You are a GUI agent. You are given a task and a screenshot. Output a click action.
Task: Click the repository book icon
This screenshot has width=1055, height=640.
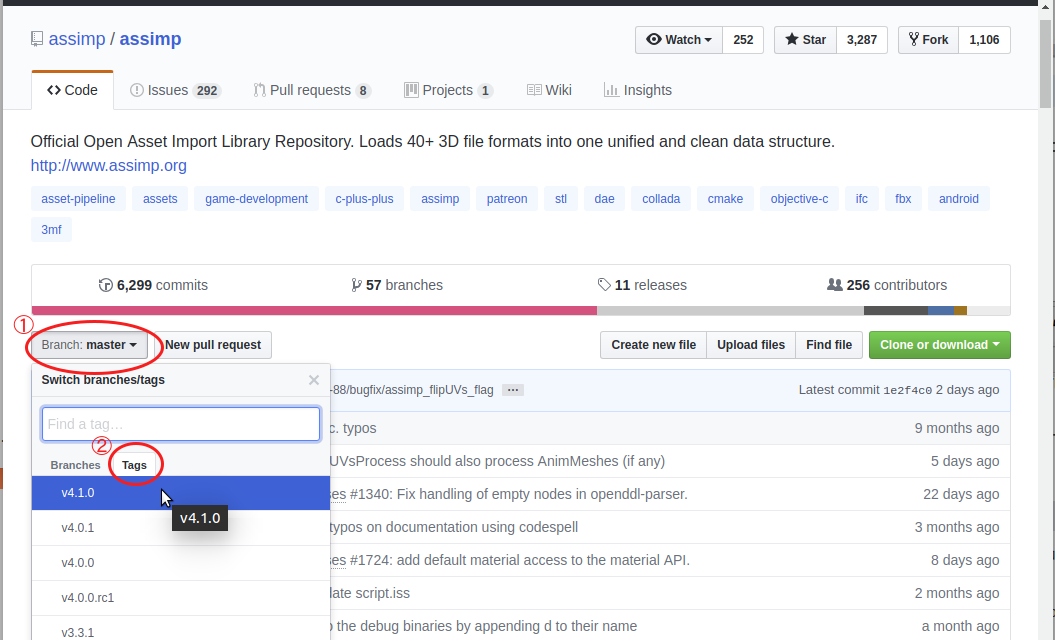37,40
